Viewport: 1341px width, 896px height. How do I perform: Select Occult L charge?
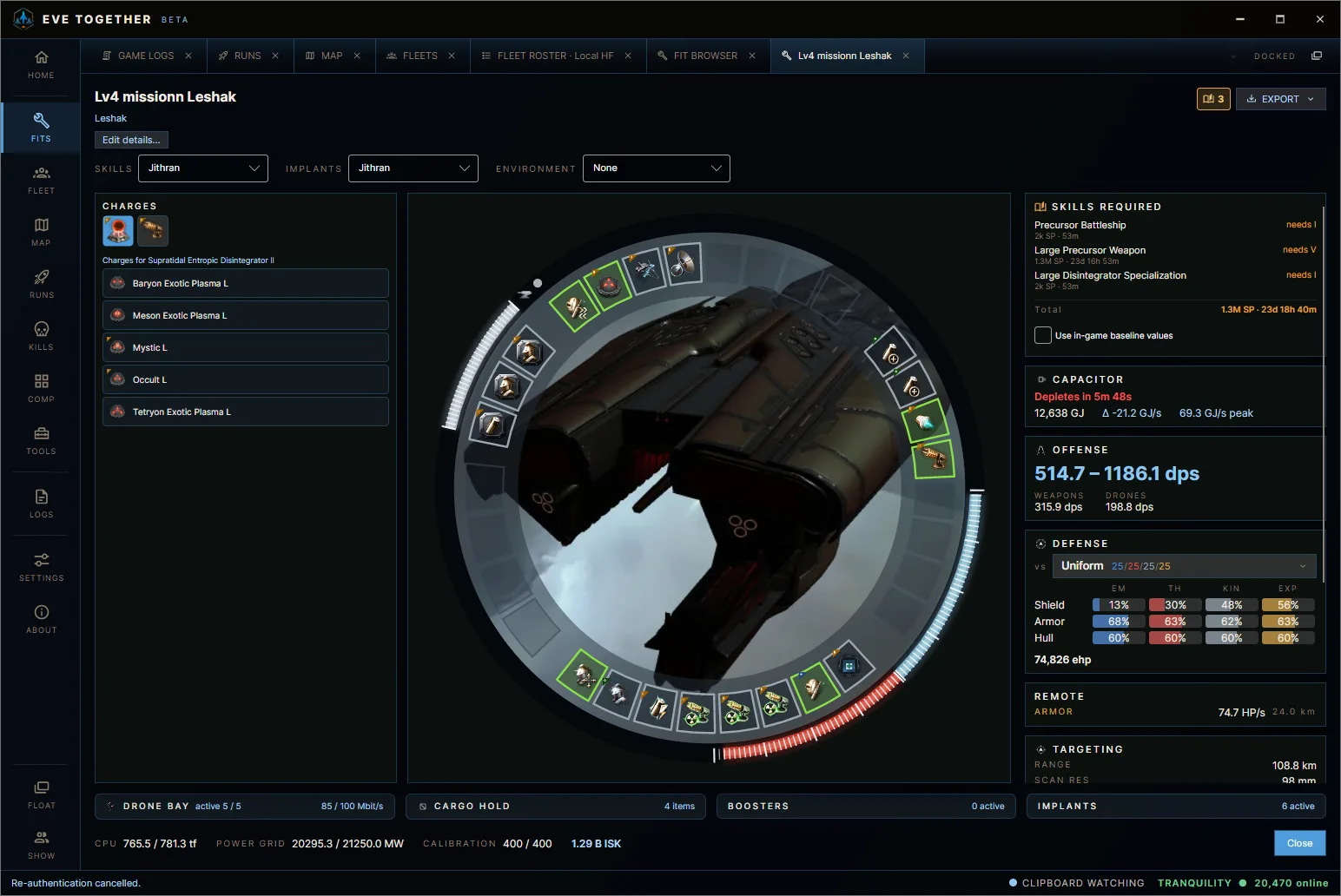[246, 380]
